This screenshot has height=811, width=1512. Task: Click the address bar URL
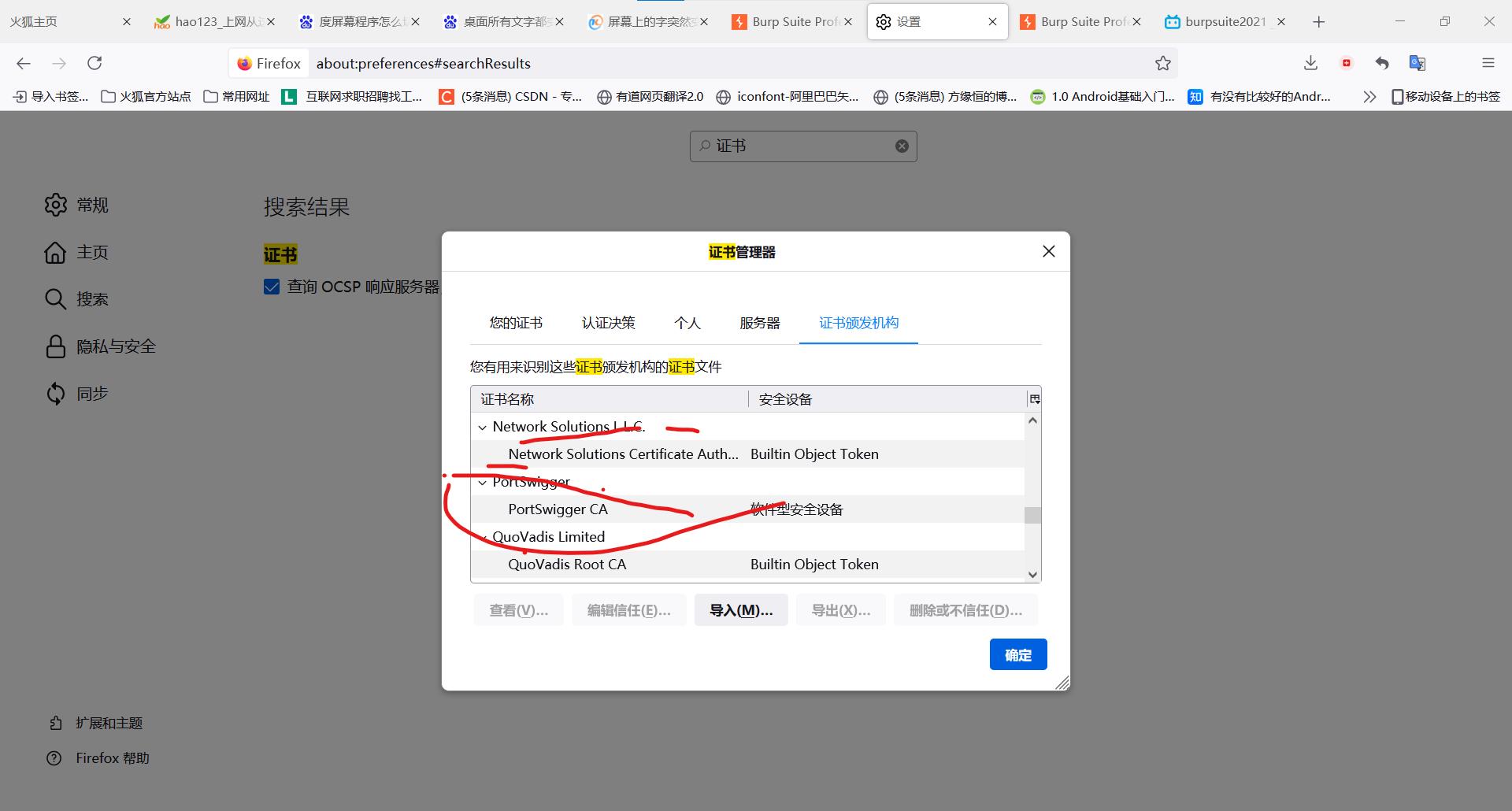(x=424, y=63)
